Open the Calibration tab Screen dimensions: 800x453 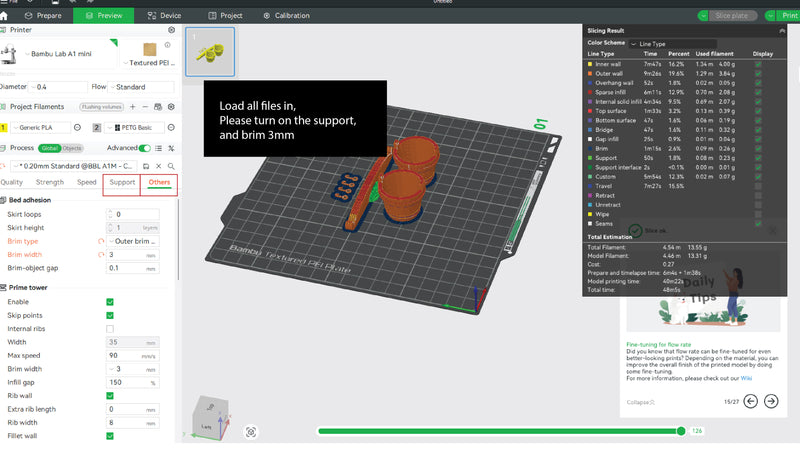point(286,16)
